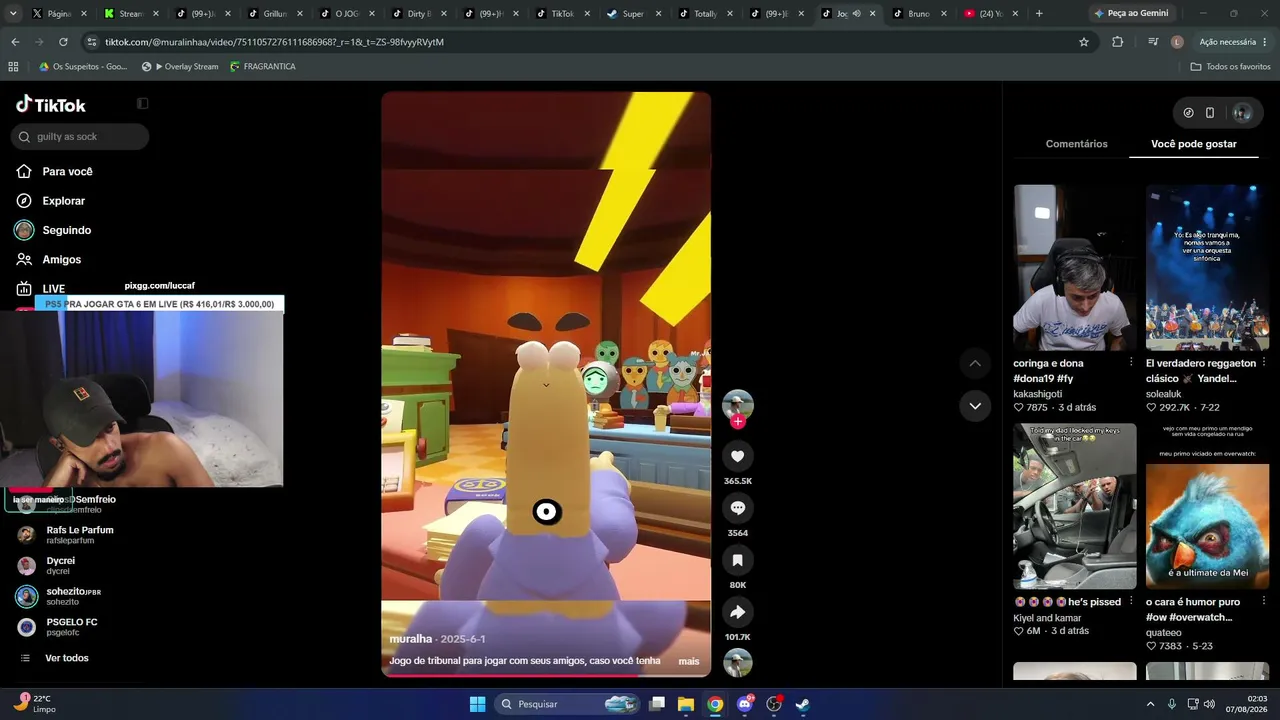Open the Windows Start menu
The width and height of the screenshot is (1280, 720).
[x=477, y=704]
